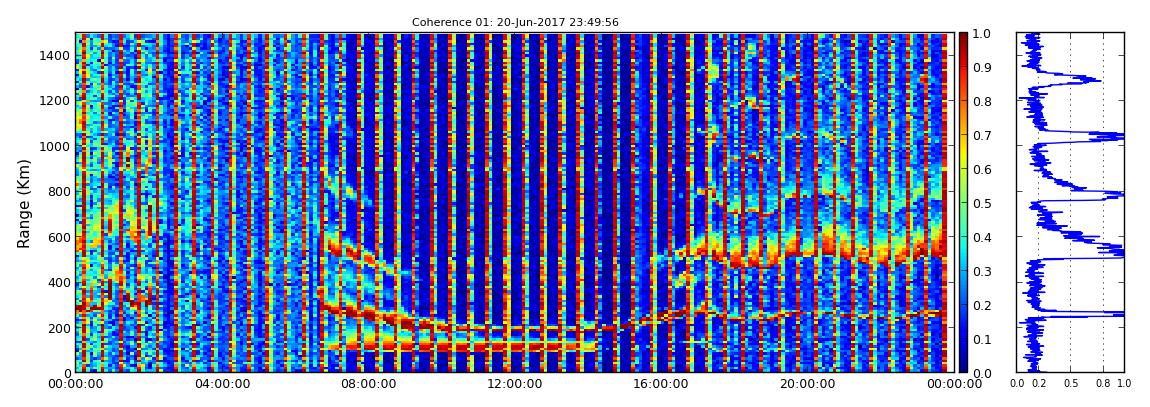Click the 1000 range tick label
This screenshot has width=1150, height=407.
[54, 147]
